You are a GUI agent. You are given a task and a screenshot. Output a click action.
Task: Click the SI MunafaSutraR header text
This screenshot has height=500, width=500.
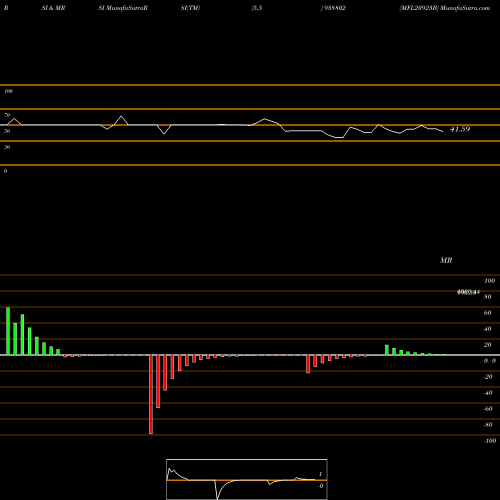tap(123, 8)
